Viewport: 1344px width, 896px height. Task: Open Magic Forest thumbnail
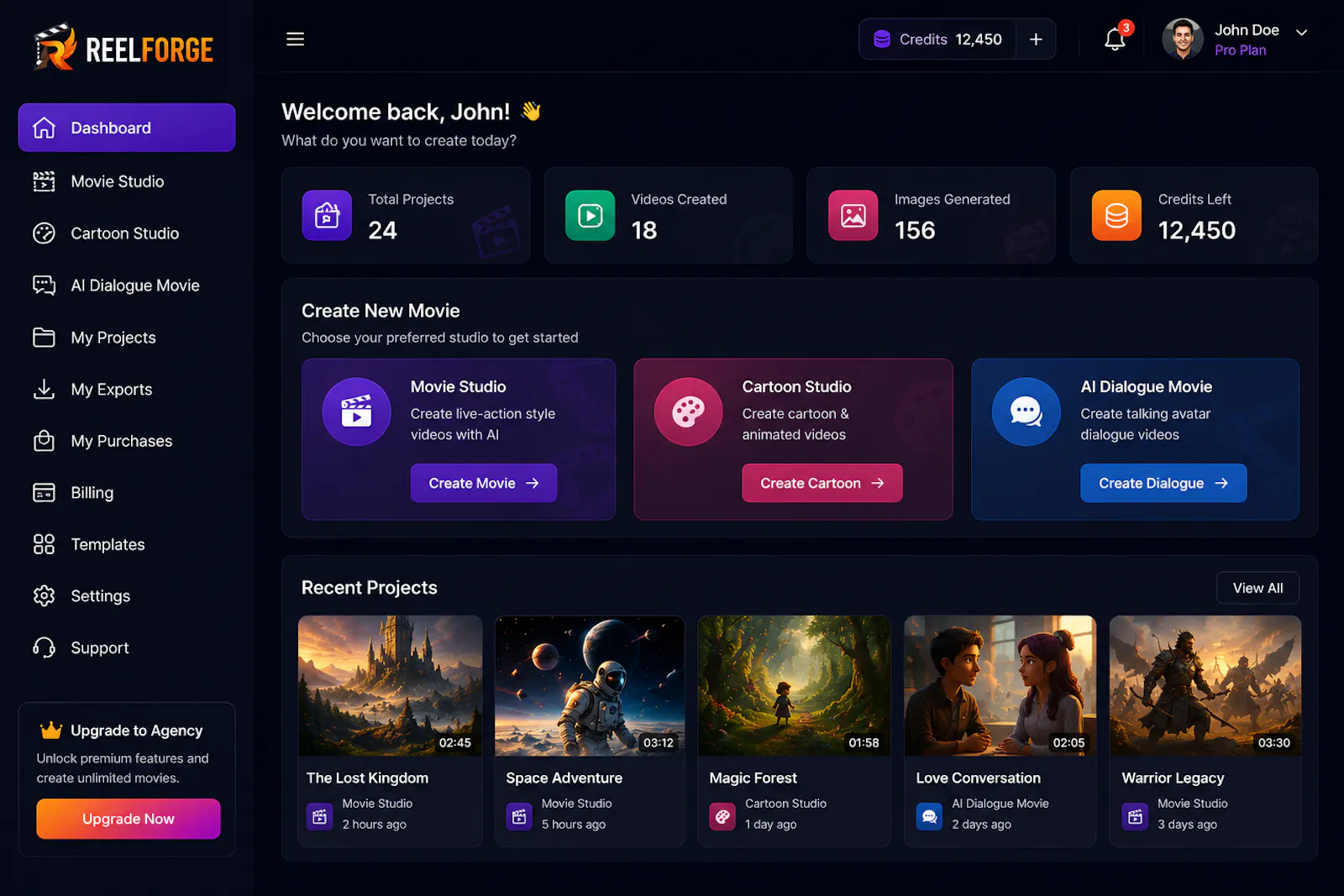pos(795,686)
